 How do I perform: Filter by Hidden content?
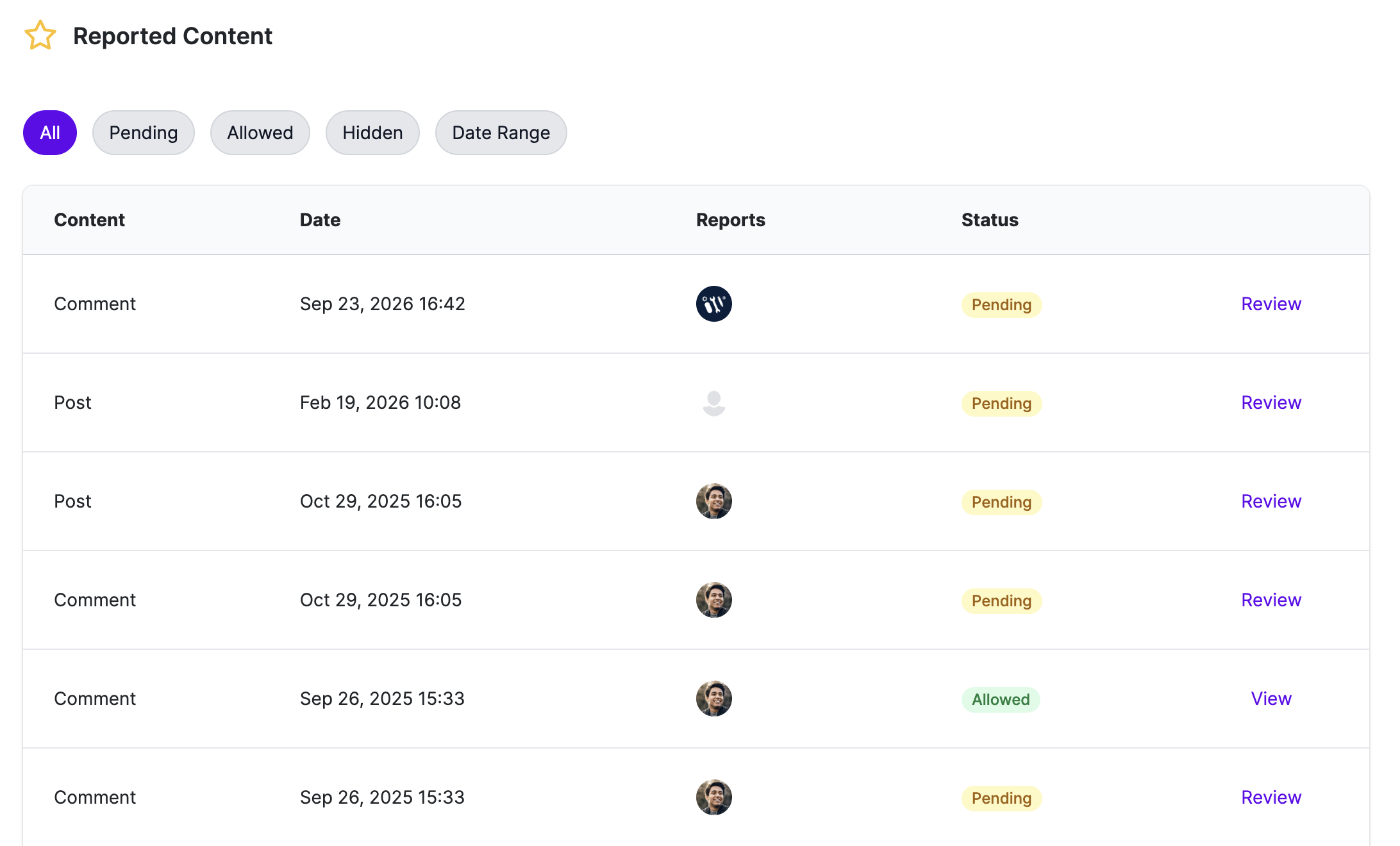tap(372, 133)
